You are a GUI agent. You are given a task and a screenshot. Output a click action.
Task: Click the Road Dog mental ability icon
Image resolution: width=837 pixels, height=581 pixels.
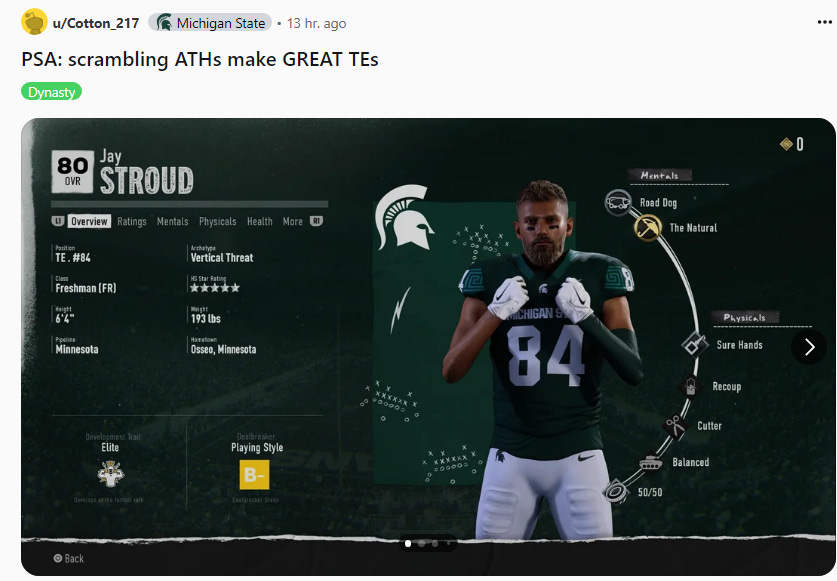[618, 202]
